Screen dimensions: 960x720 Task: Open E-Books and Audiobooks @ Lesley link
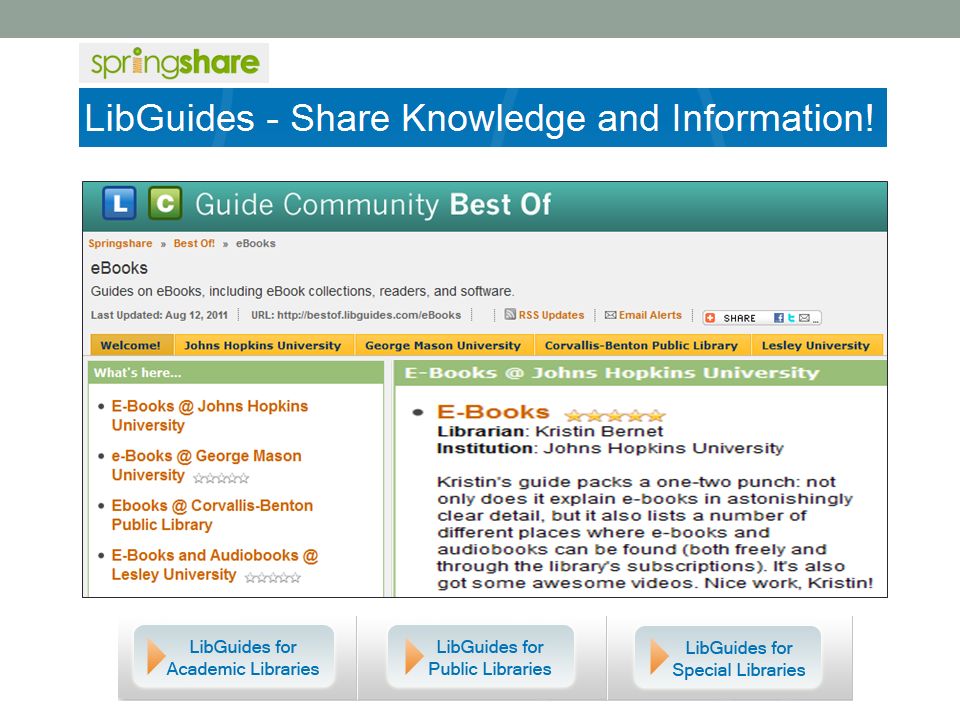tap(215, 564)
